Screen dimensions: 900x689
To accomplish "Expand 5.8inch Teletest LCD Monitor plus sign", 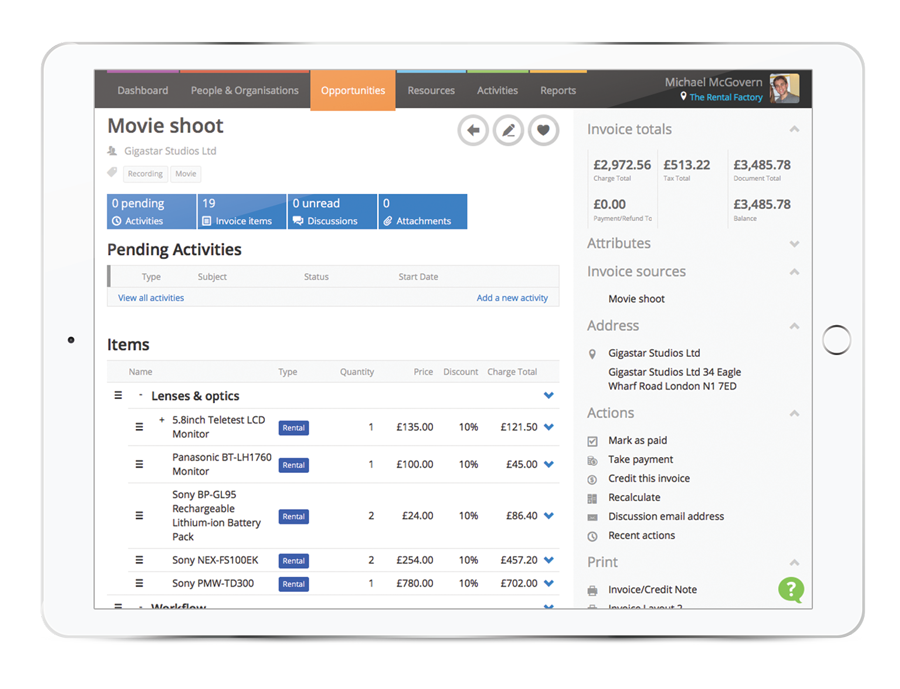I will coord(162,420).
